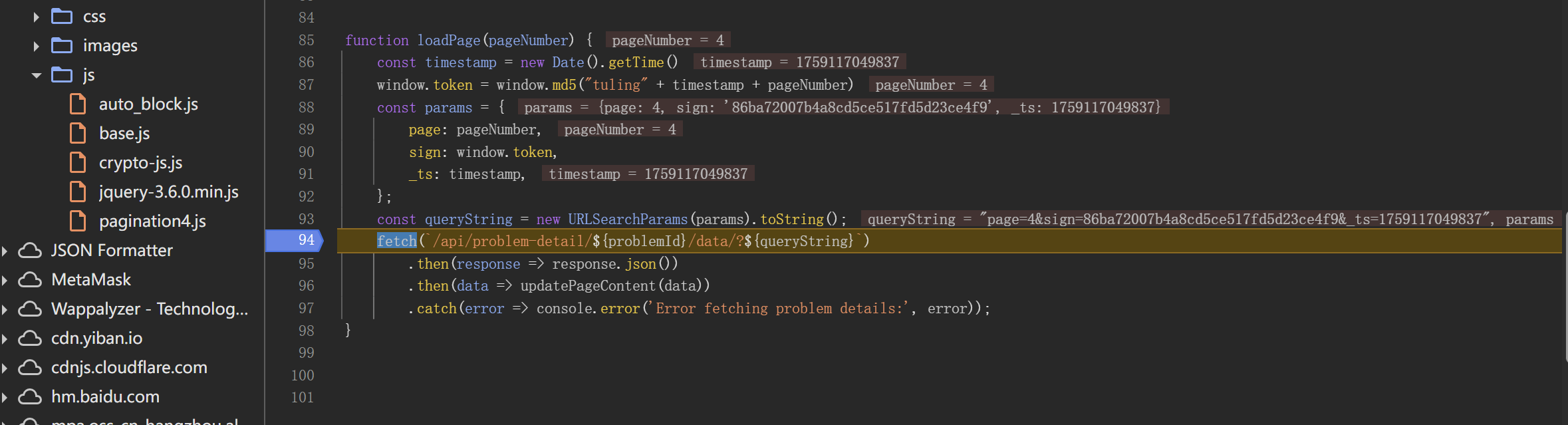The image size is (1568, 425).
Task: Expand the images folder arrow
Action: (37, 46)
